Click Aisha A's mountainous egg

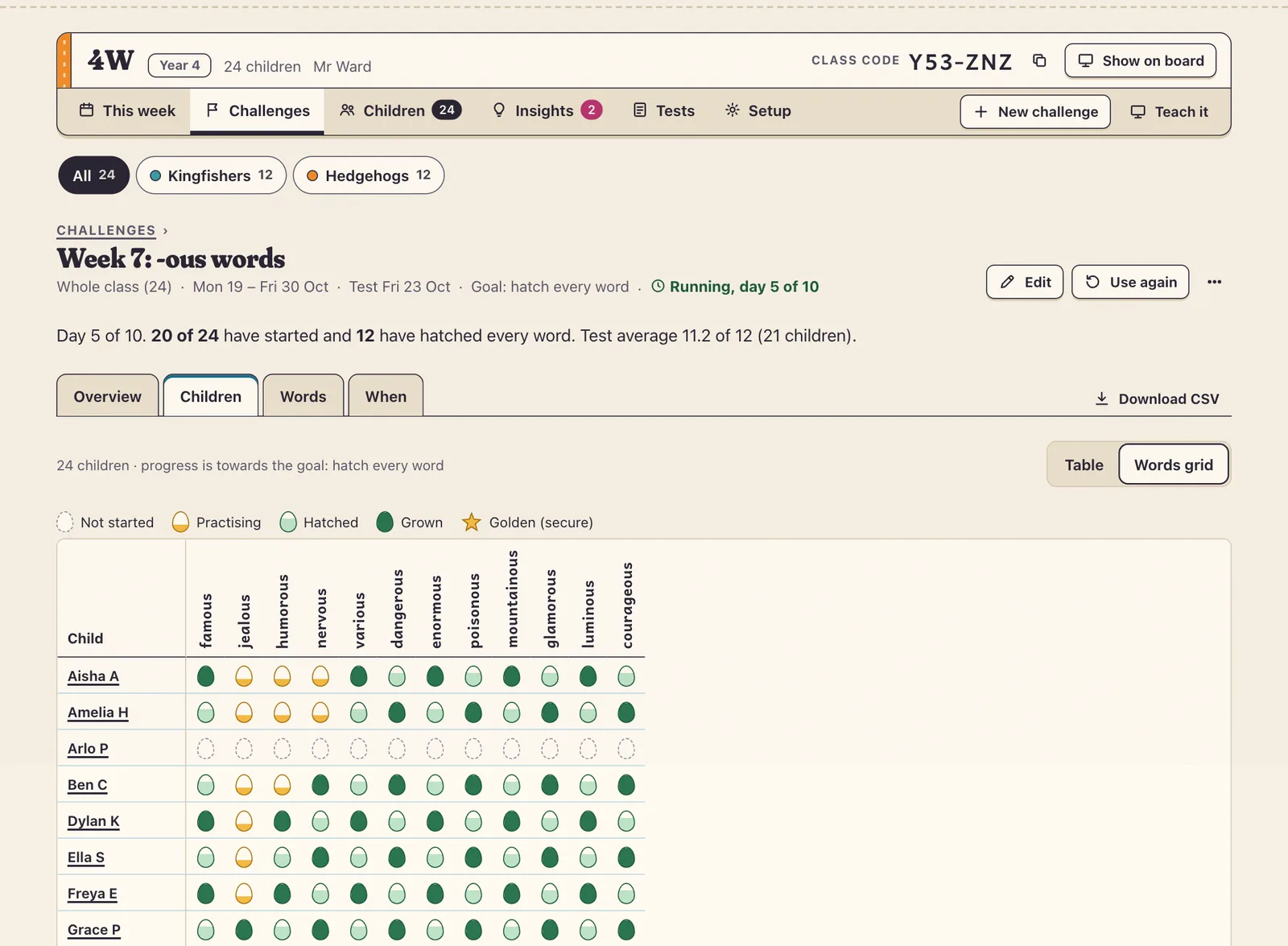pos(511,676)
